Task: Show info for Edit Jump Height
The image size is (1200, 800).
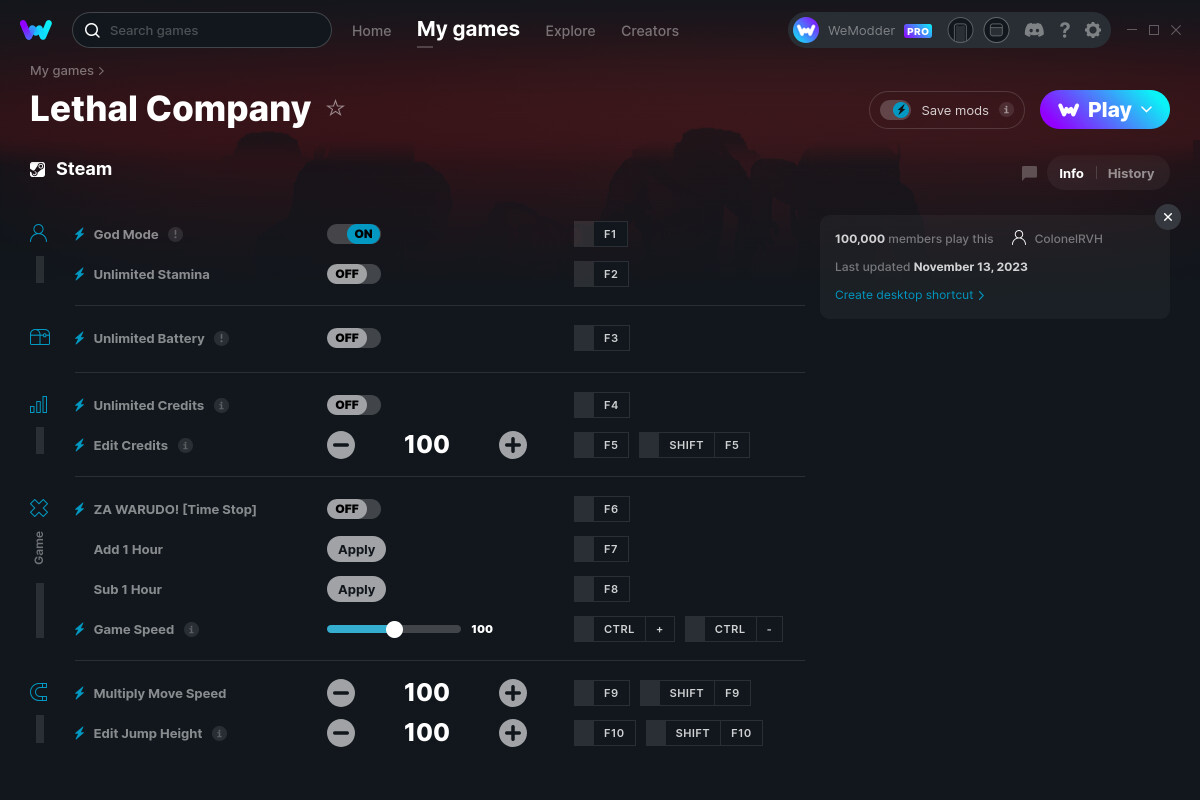Action: tap(220, 733)
